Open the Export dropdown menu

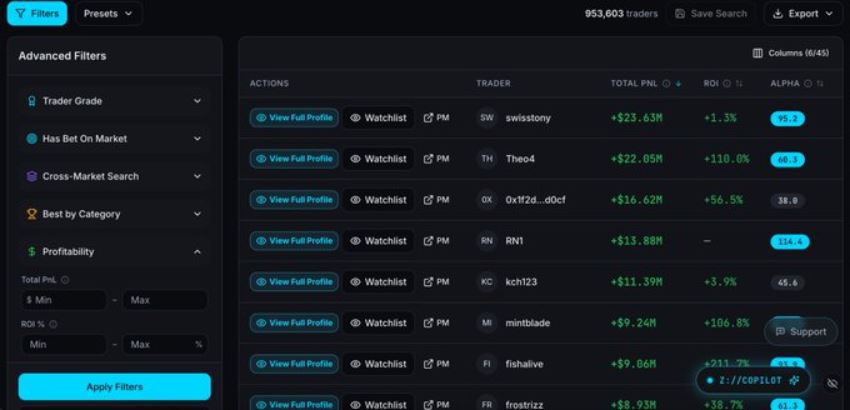[x=803, y=14]
